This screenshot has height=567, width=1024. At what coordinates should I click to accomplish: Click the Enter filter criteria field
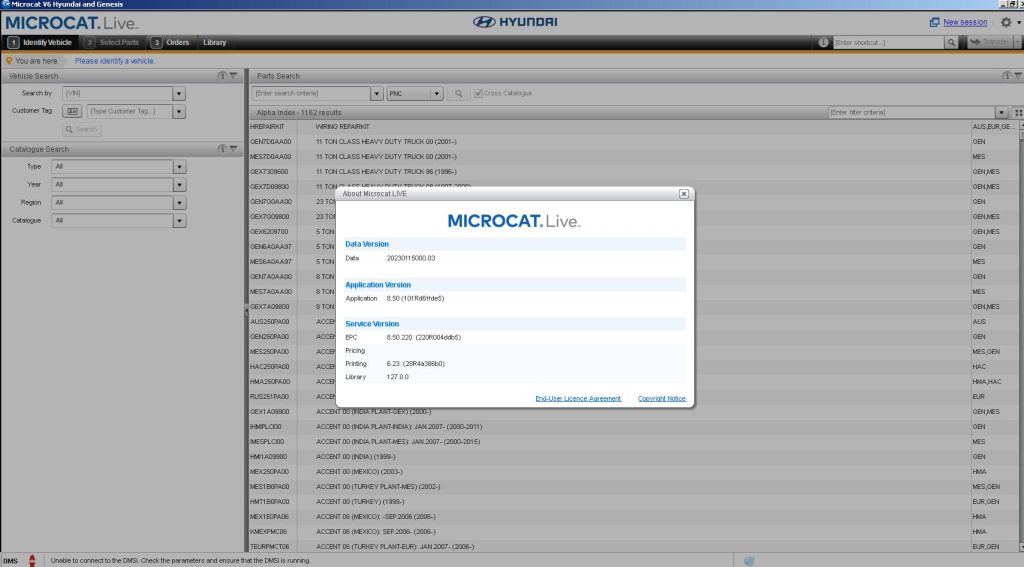pyautogui.click(x=910, y=113)
